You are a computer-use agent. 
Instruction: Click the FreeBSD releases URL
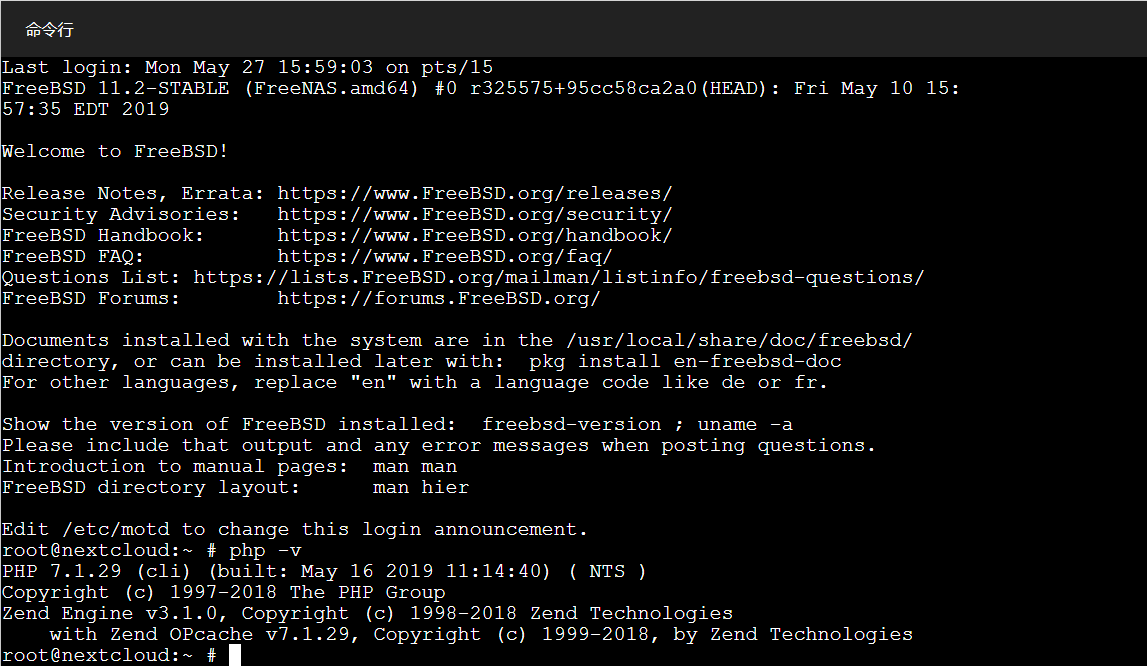click(x=475, y=194)
